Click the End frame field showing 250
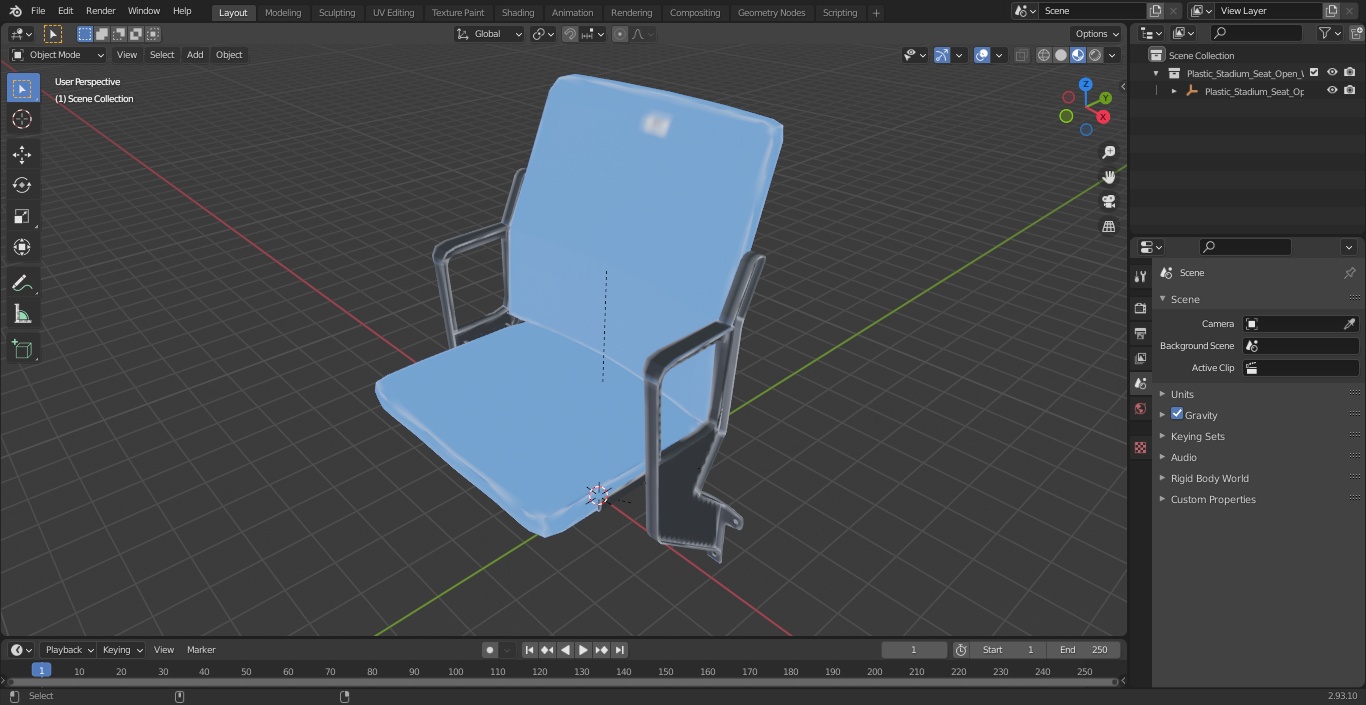This screenshot has height=705, width=1366. [1084, 650]
